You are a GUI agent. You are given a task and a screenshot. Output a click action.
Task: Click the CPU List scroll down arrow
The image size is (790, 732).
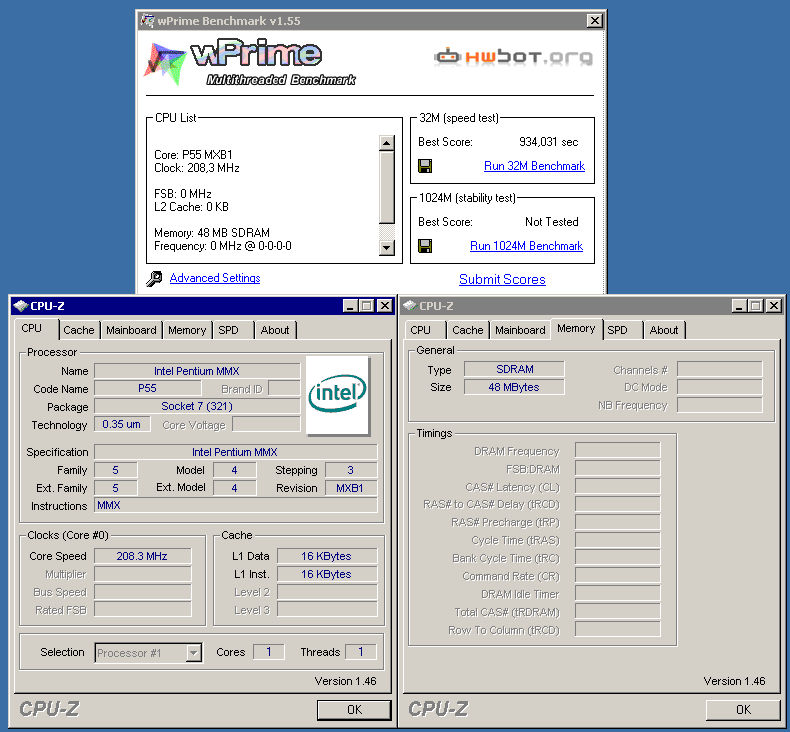[x=386, y=247]
